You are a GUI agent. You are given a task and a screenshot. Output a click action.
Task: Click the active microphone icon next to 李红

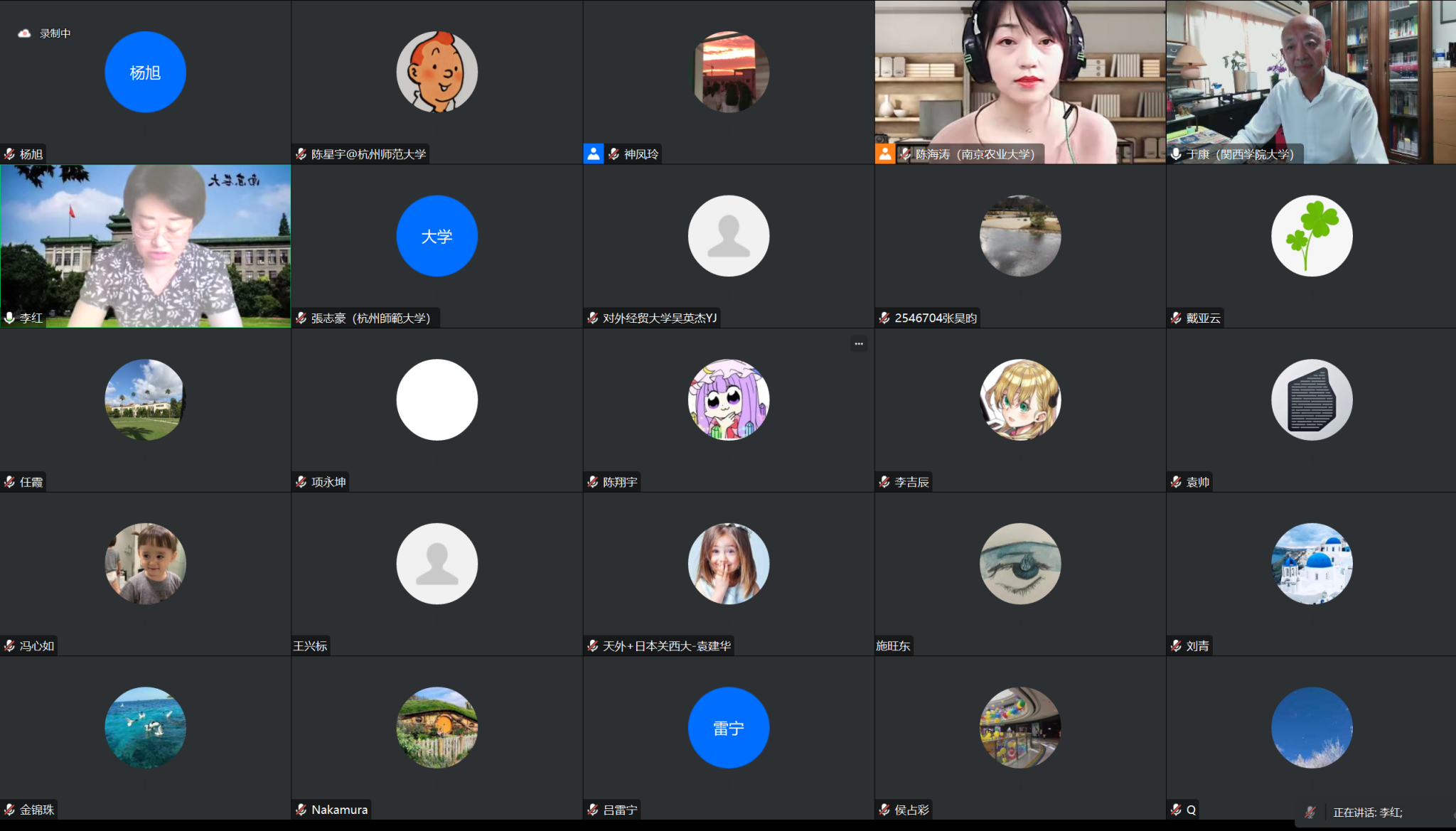pyautogui.click(x=10, y=318)
